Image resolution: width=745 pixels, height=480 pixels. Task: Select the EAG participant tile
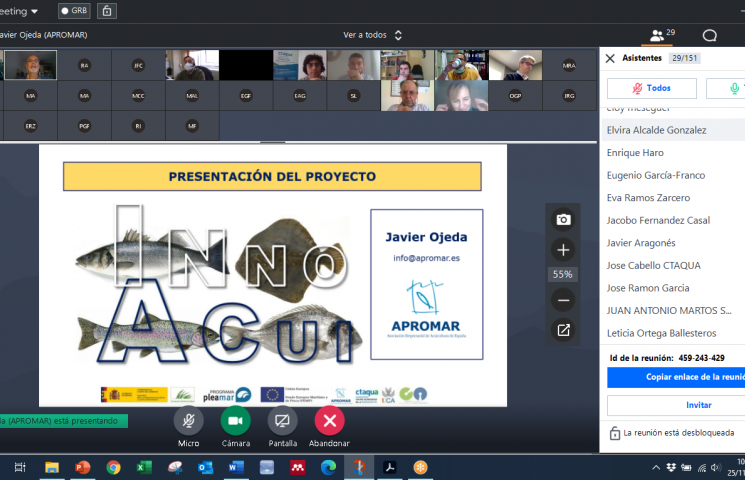point(300,96)
